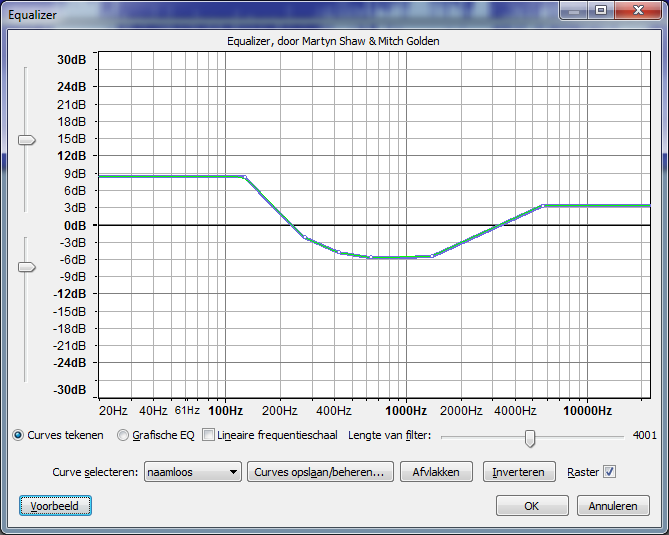Maximize the Equalizer window

601,10
